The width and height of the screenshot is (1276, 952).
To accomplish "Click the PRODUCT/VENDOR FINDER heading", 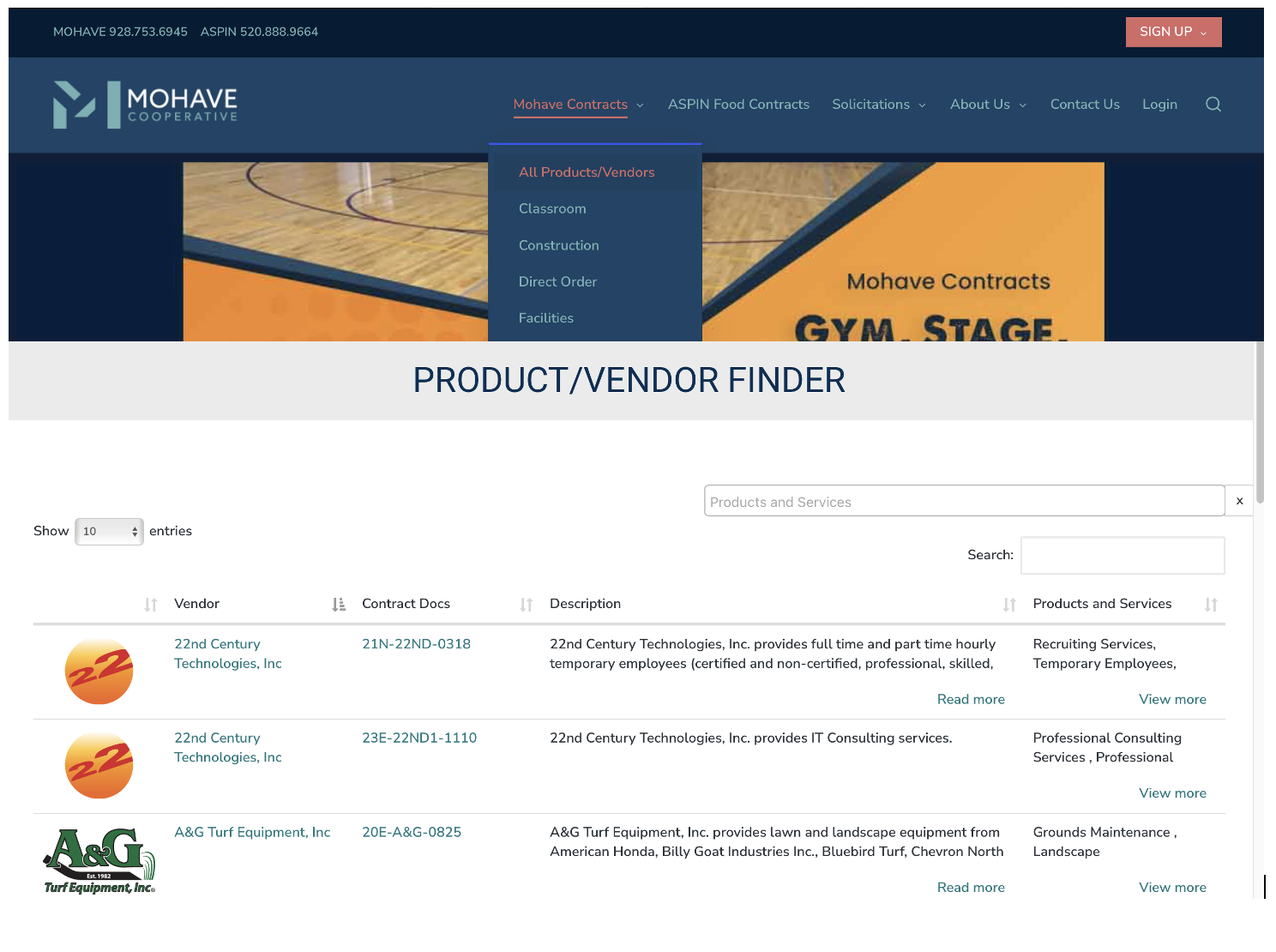I will (x=629, y=381).
